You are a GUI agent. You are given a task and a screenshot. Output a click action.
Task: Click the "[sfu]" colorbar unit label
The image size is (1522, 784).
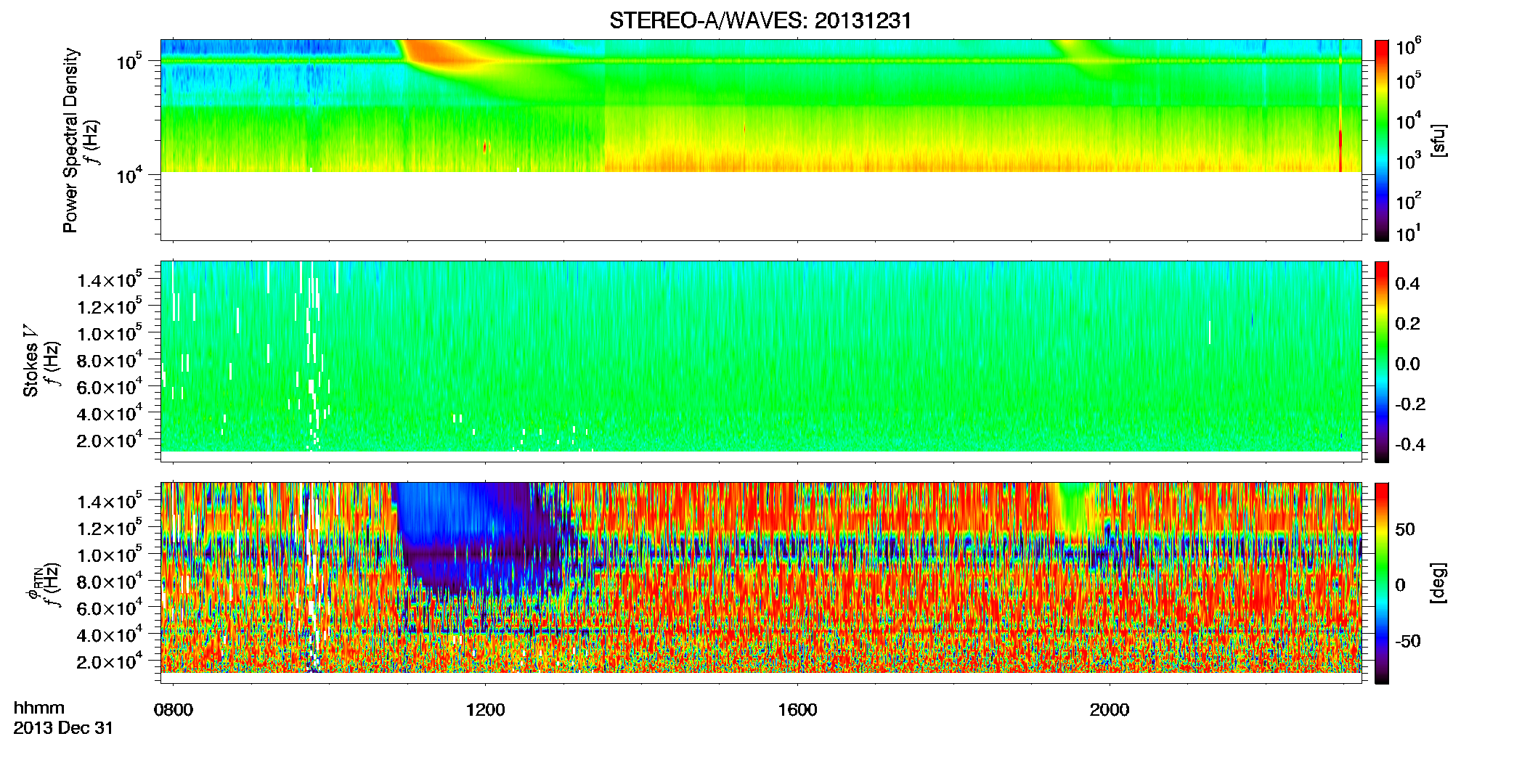[x=1438, y=140]
